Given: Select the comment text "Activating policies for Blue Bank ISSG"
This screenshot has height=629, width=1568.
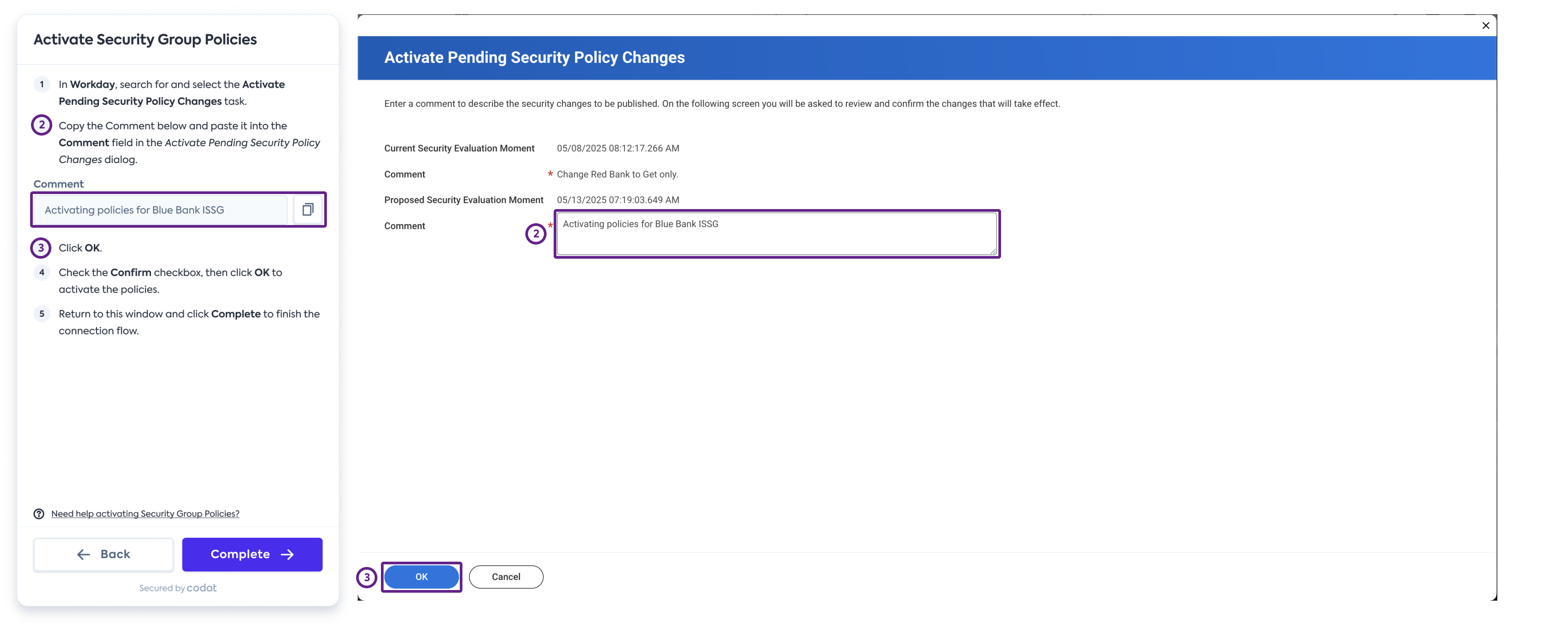Looking at the screenshot, I should tap(640, 224).
